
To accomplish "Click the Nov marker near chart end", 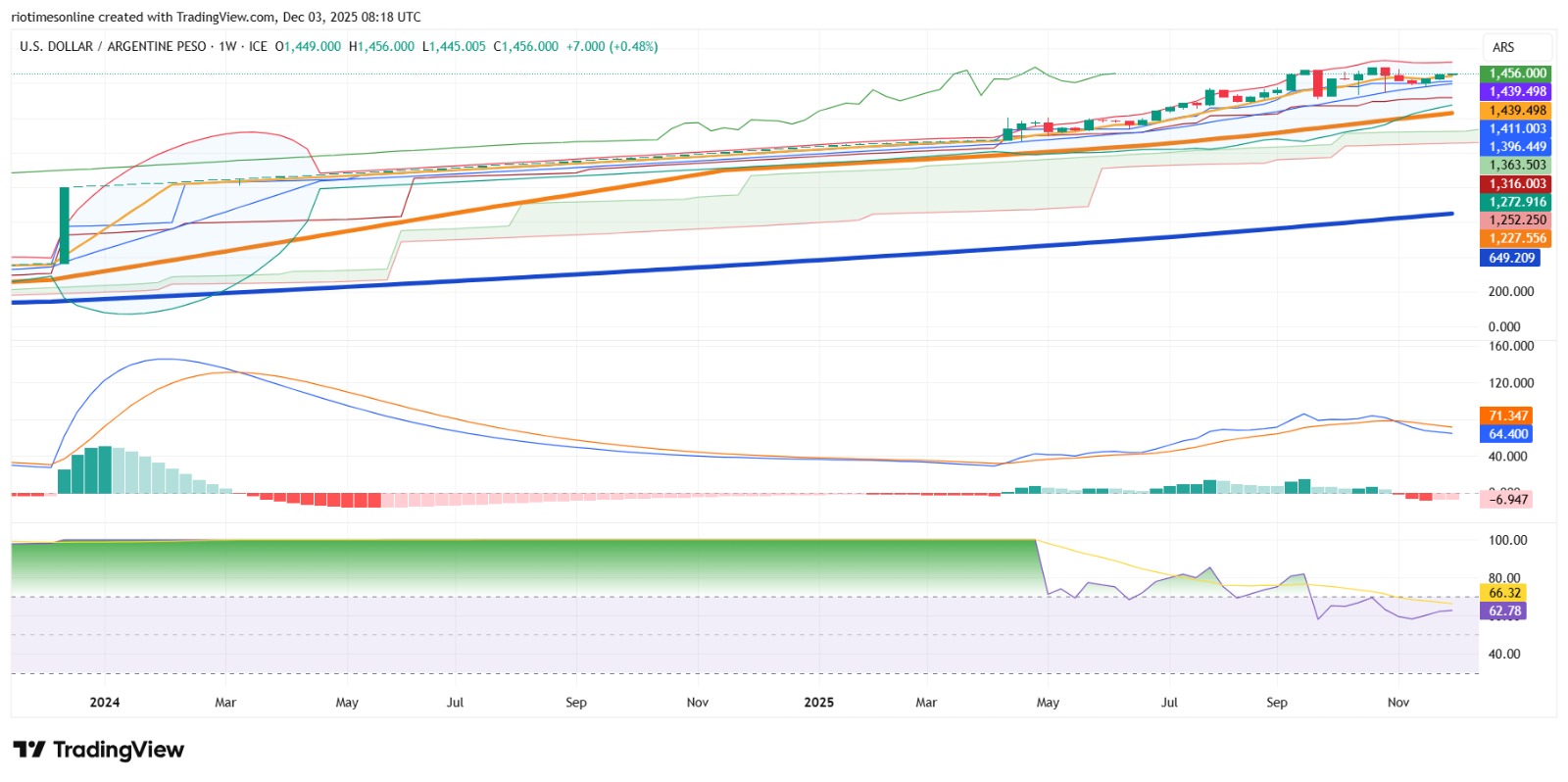I will (x=1398, y=703).
